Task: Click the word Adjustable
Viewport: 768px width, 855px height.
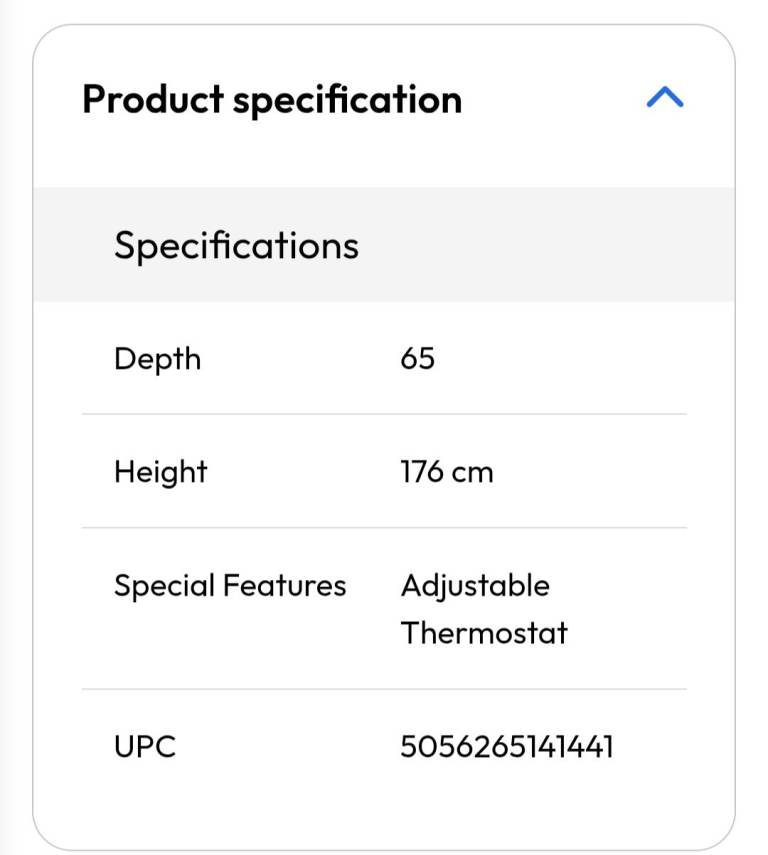Action: click(475, 585)
